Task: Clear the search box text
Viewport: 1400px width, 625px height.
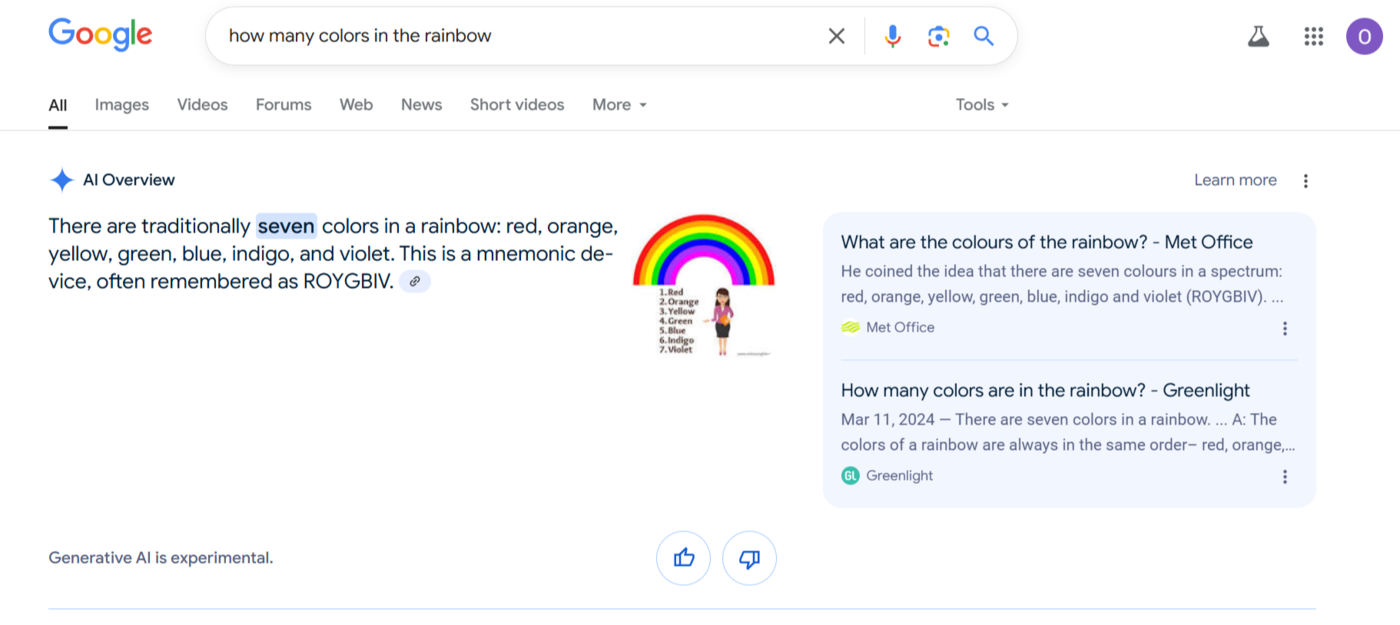Action: click(836, 36)
